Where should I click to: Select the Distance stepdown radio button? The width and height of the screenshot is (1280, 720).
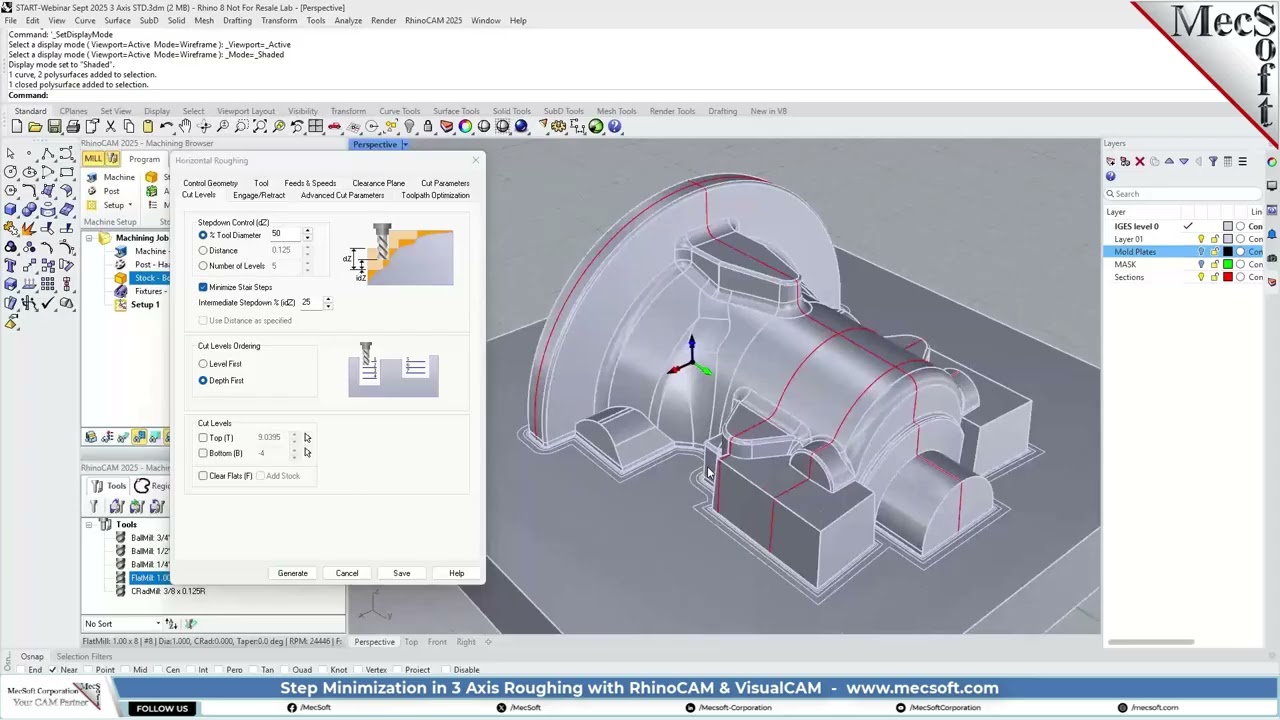203,250
